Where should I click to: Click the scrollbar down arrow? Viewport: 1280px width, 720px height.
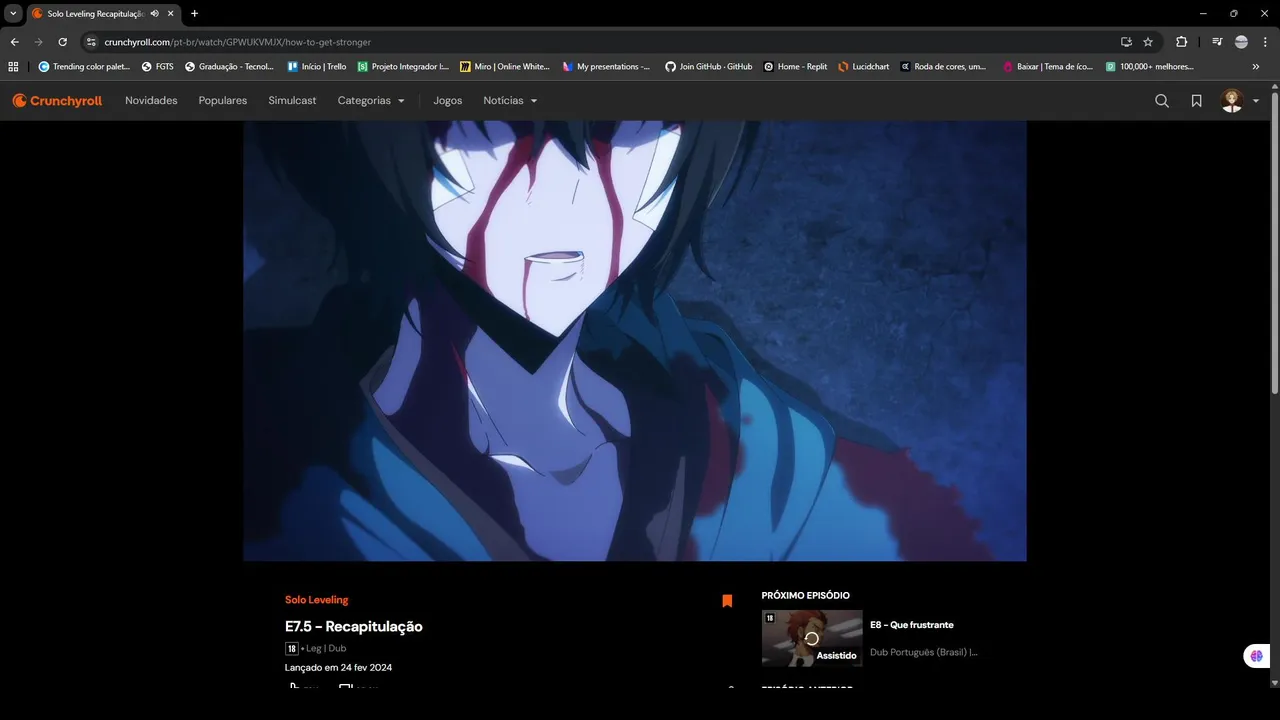tap(1274, 683)
